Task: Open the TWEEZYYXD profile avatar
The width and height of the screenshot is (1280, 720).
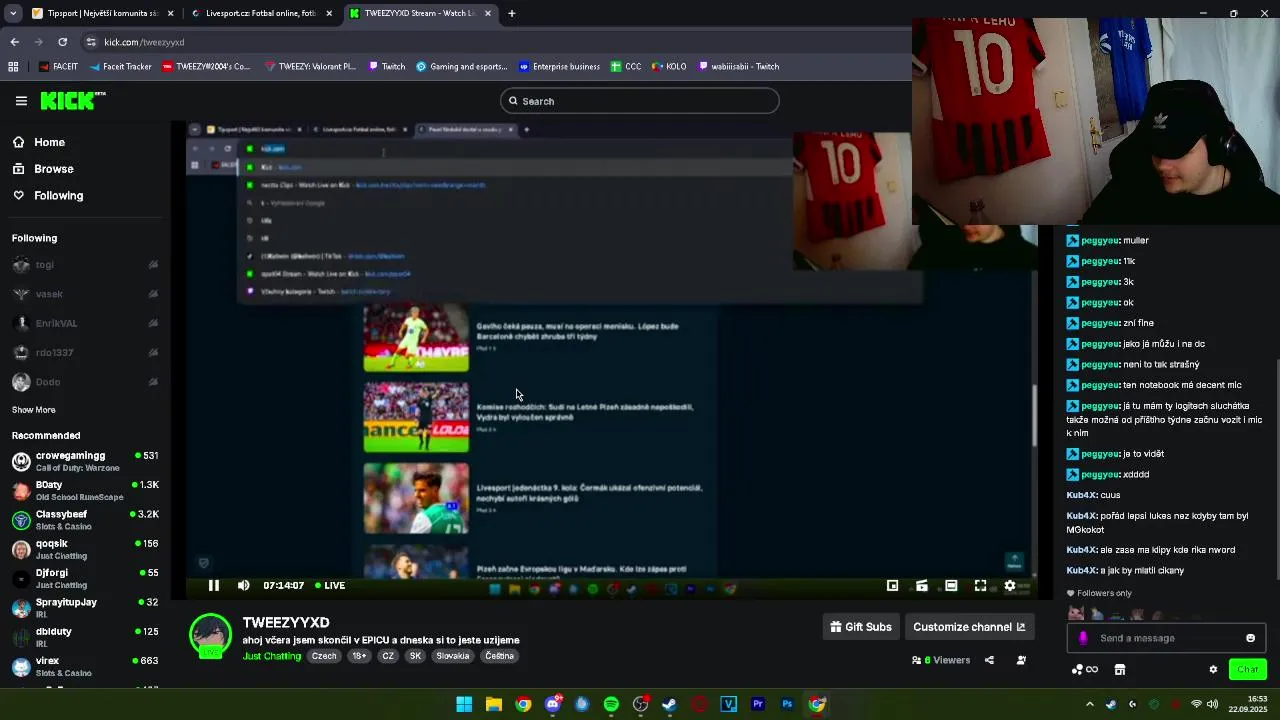Action: (x=211, y=637)
